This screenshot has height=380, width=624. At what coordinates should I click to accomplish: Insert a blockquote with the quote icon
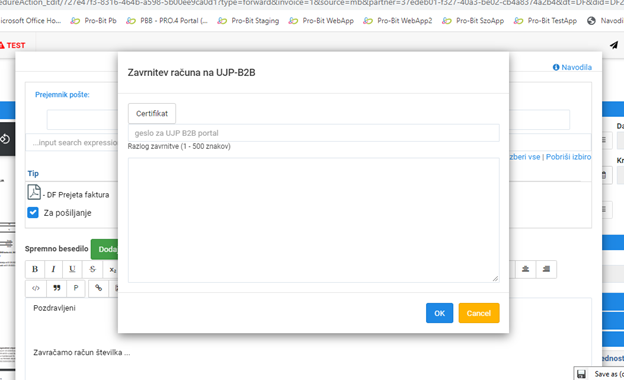click(x=57, y=288)
